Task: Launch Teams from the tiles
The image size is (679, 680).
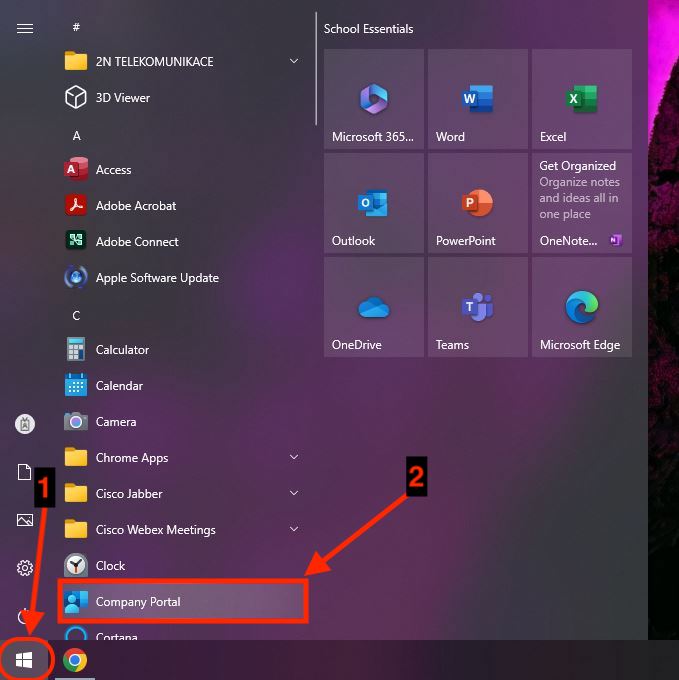Action: [x=478, y=307]
